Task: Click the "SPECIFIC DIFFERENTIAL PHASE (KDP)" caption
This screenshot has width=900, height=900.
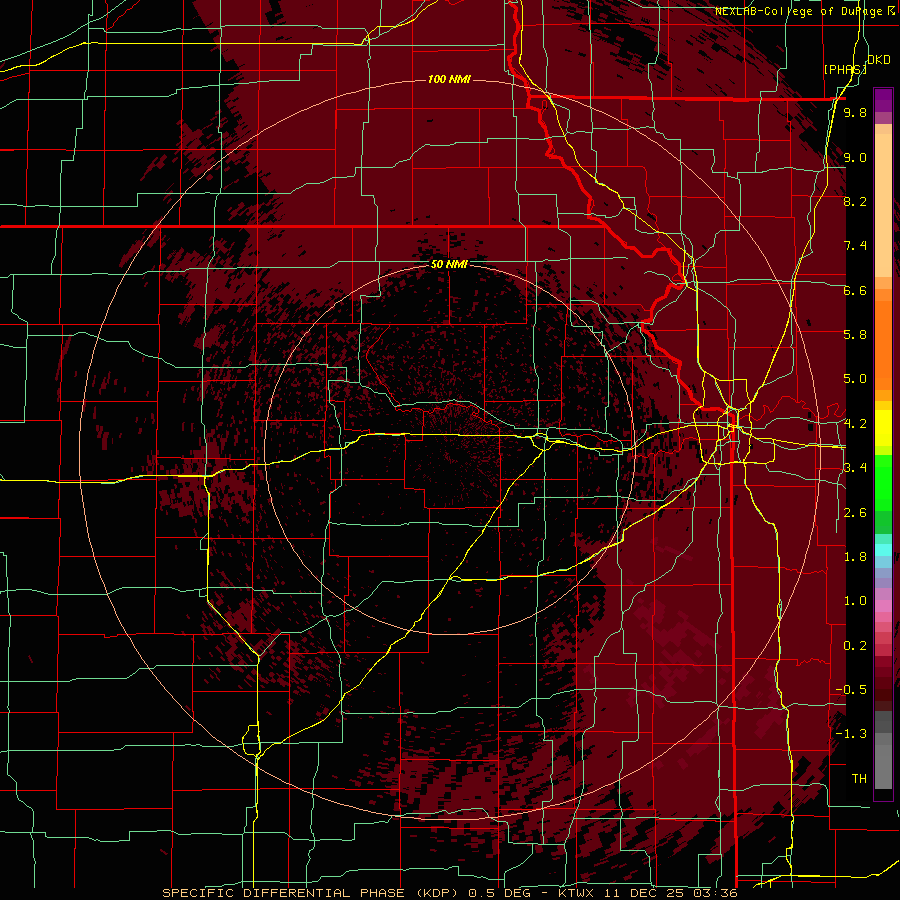Action: point(312,893)
